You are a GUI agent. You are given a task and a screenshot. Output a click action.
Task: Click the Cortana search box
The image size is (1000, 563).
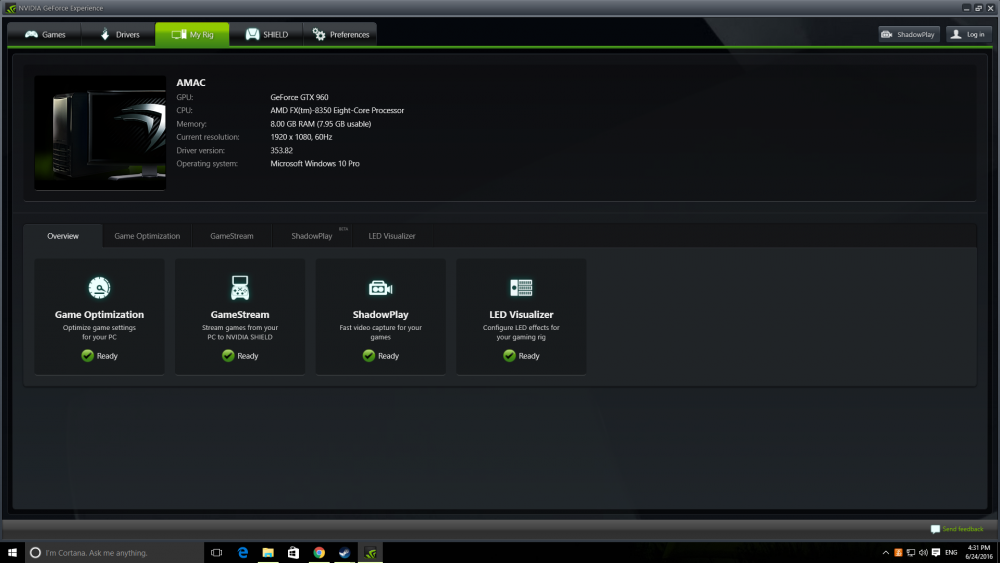pos(114,552)
